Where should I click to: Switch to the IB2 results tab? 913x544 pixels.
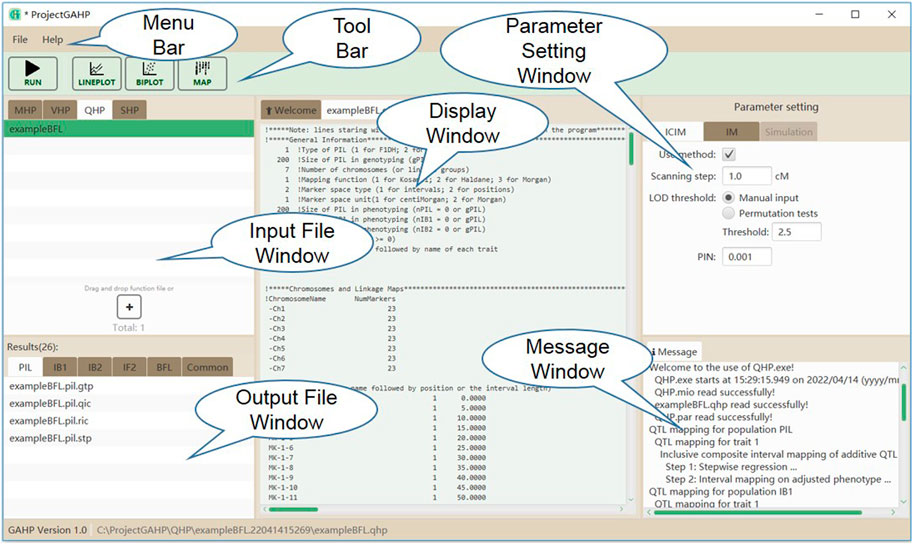tap(95, 368)
